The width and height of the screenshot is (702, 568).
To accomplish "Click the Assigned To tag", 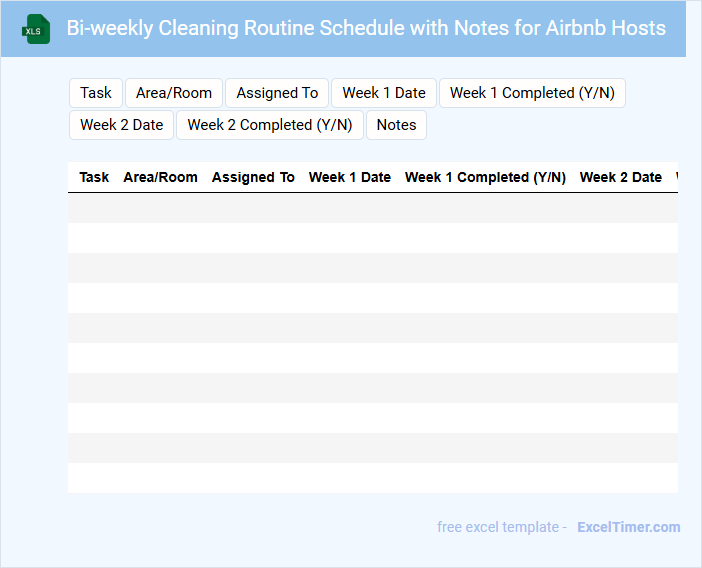I will coord(277,93).
